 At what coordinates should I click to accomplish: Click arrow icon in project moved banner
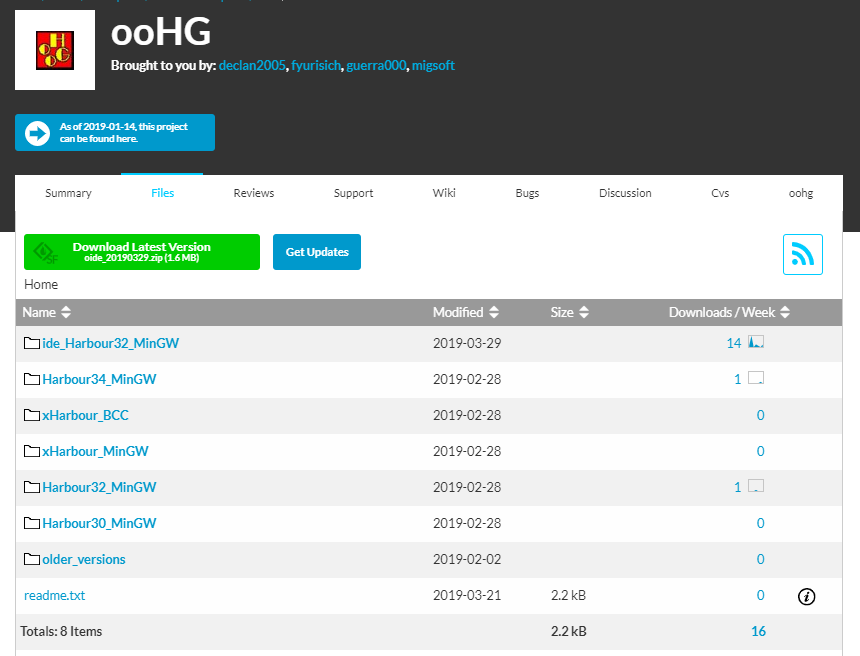pos(37,133)
